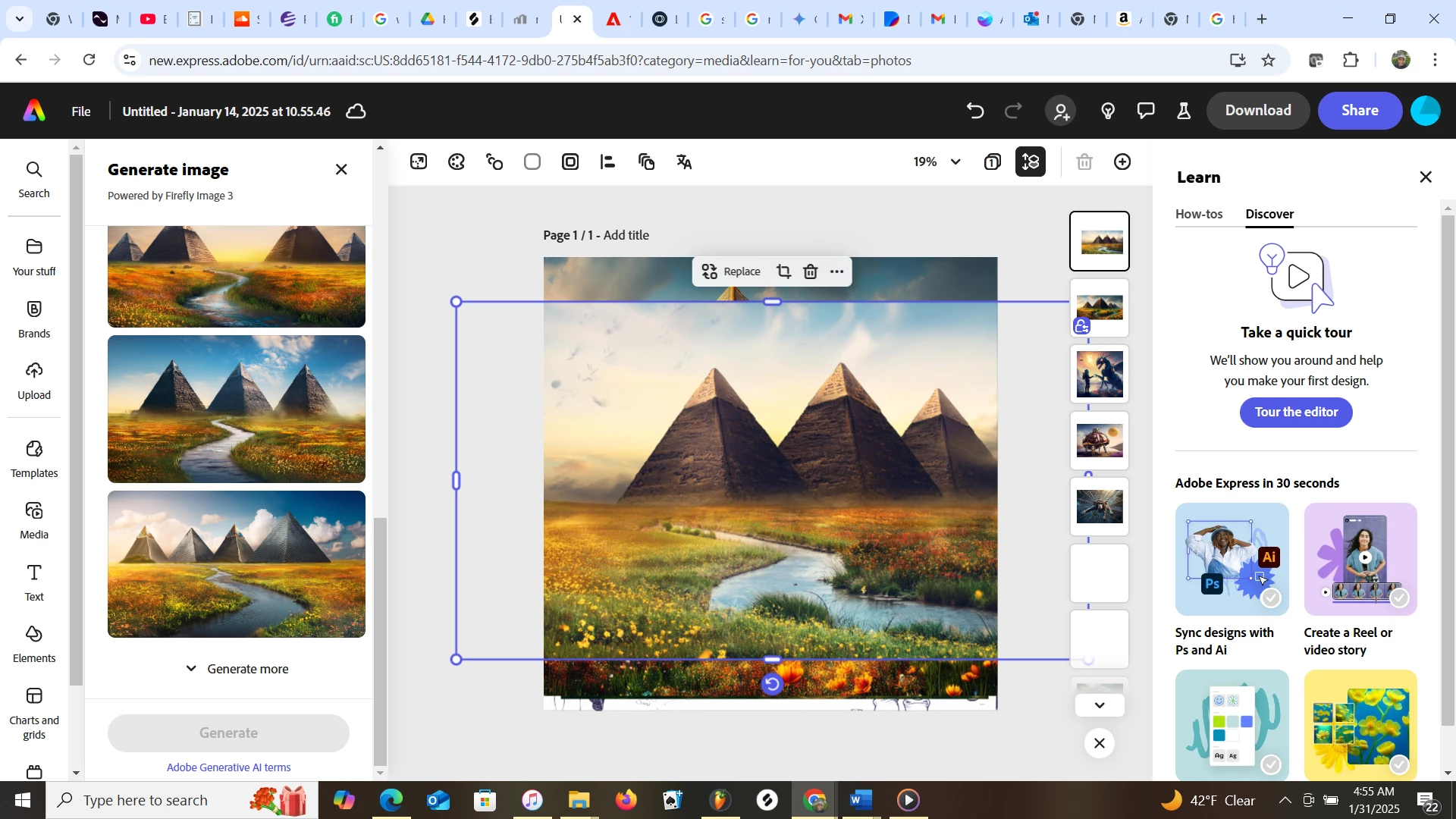Open the Align options icon
Image resolution: width=1456 pixels, height=819 pixels.
tap(607, 162)
